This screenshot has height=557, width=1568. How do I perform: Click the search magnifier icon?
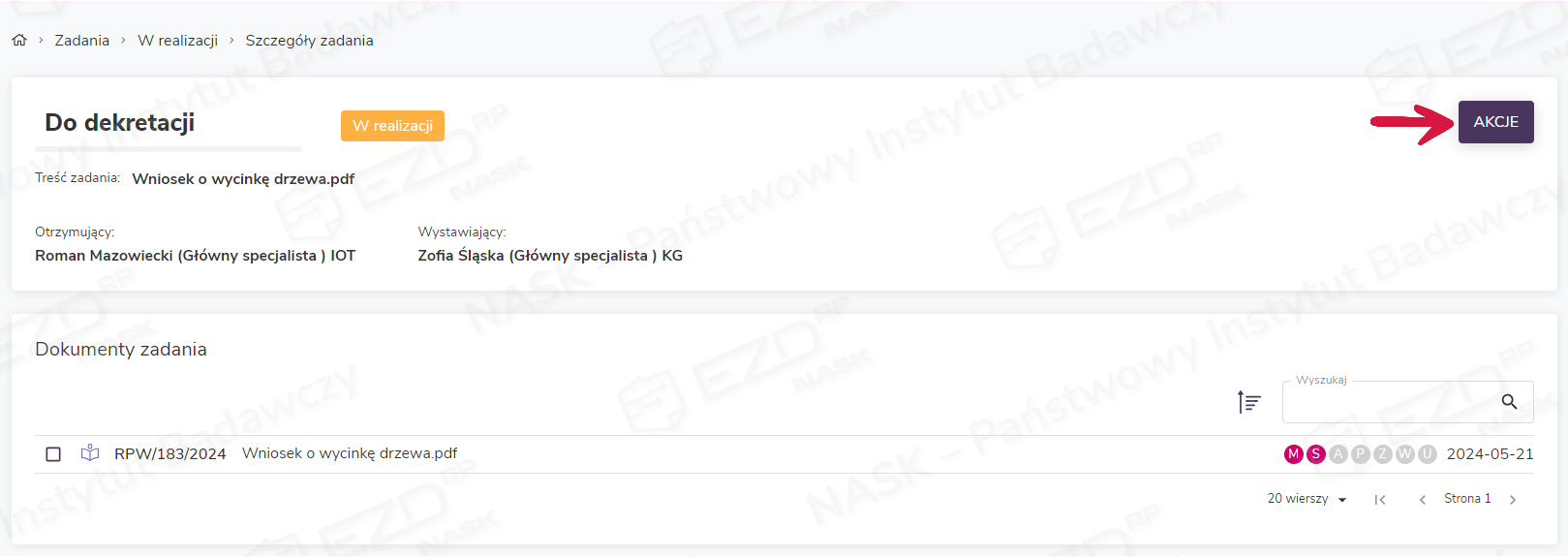pyautogui.click(x=1509, y=402)
